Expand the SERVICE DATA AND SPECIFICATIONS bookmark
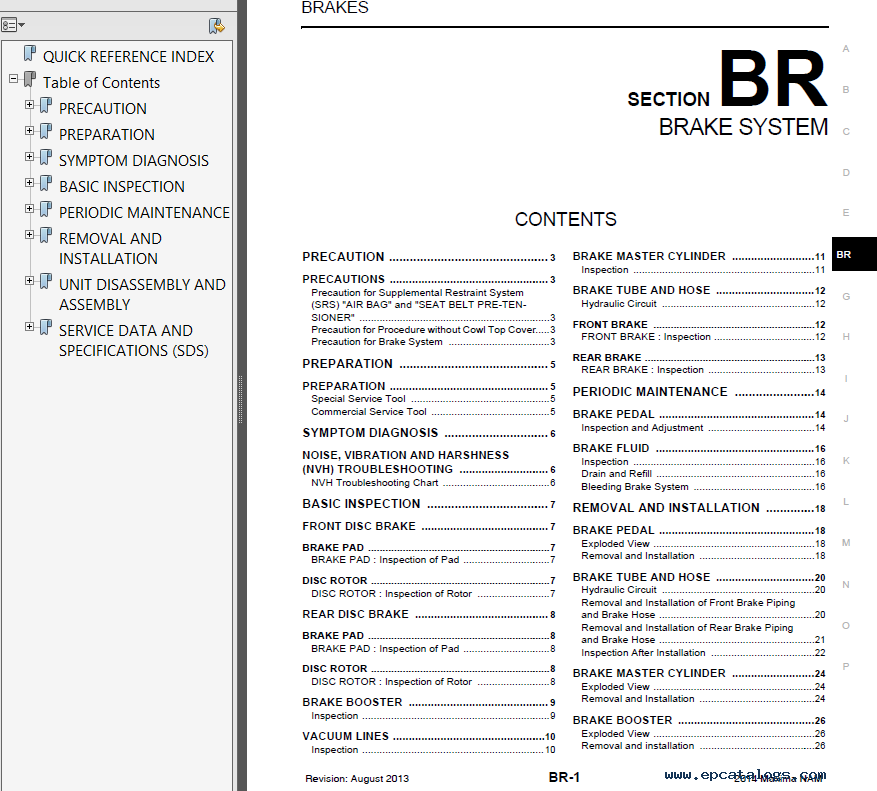This screenshot has height=791, width=877. click(x=29, y=327)
